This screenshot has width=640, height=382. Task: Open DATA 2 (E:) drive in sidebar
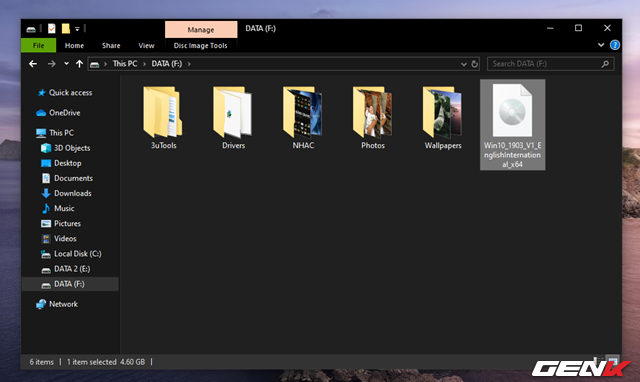65,269
